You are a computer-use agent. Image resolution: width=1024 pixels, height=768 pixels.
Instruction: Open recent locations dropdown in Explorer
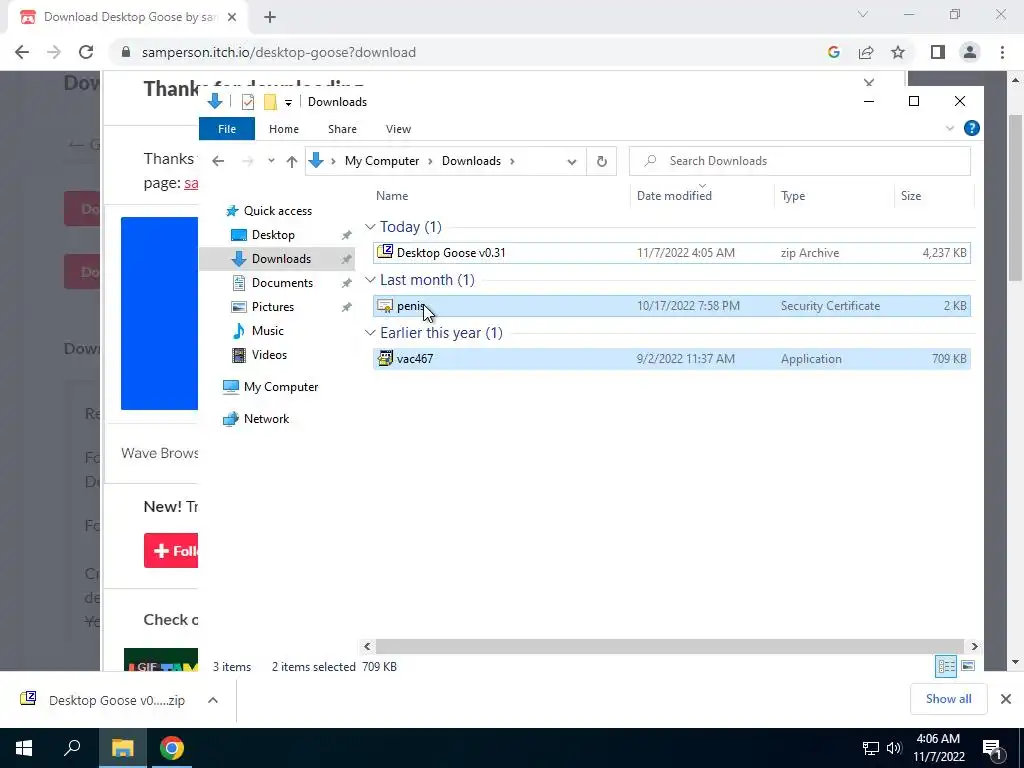[271, 161]
